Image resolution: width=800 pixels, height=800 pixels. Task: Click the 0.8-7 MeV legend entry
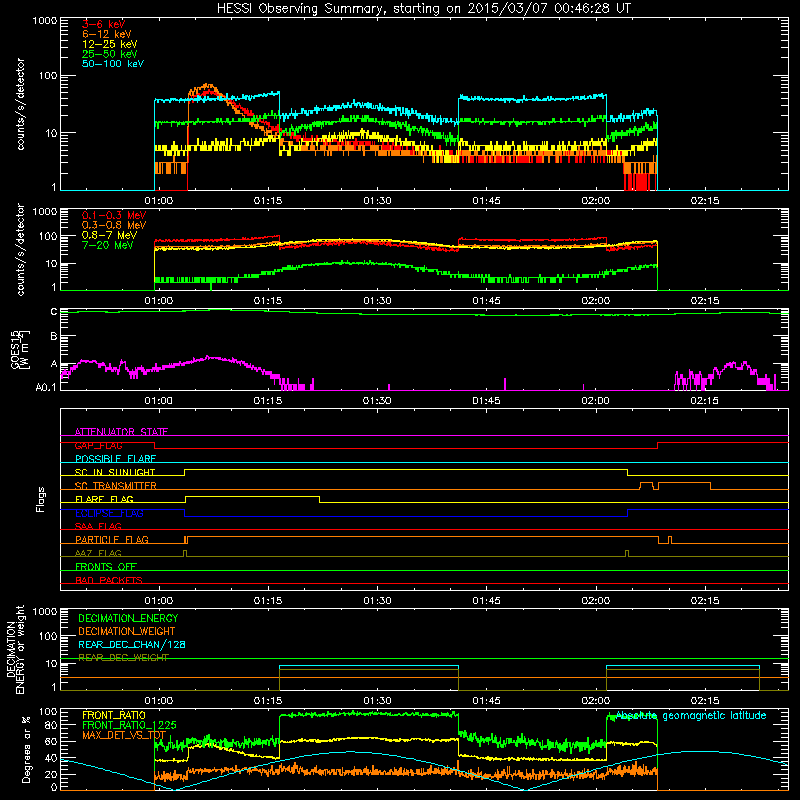(x=109, y=235)
